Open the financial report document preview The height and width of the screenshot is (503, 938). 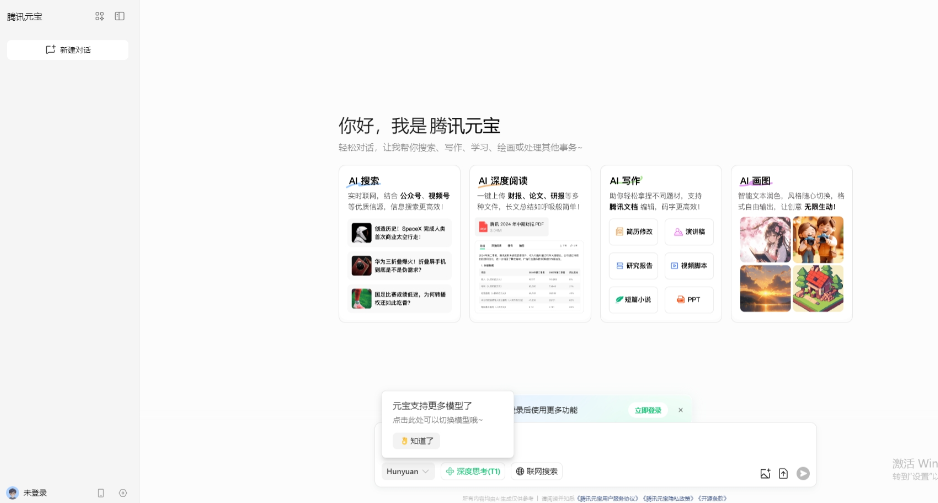point(530,276)
